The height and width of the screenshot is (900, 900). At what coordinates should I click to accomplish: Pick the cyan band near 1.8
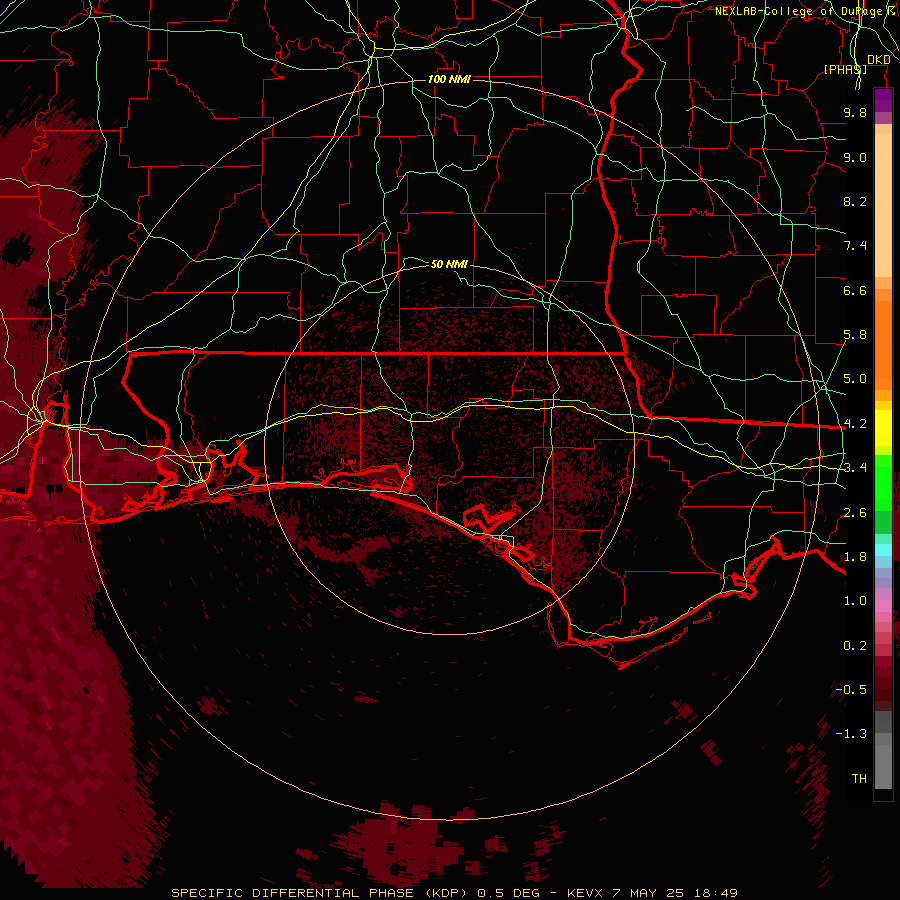[883, 550]
